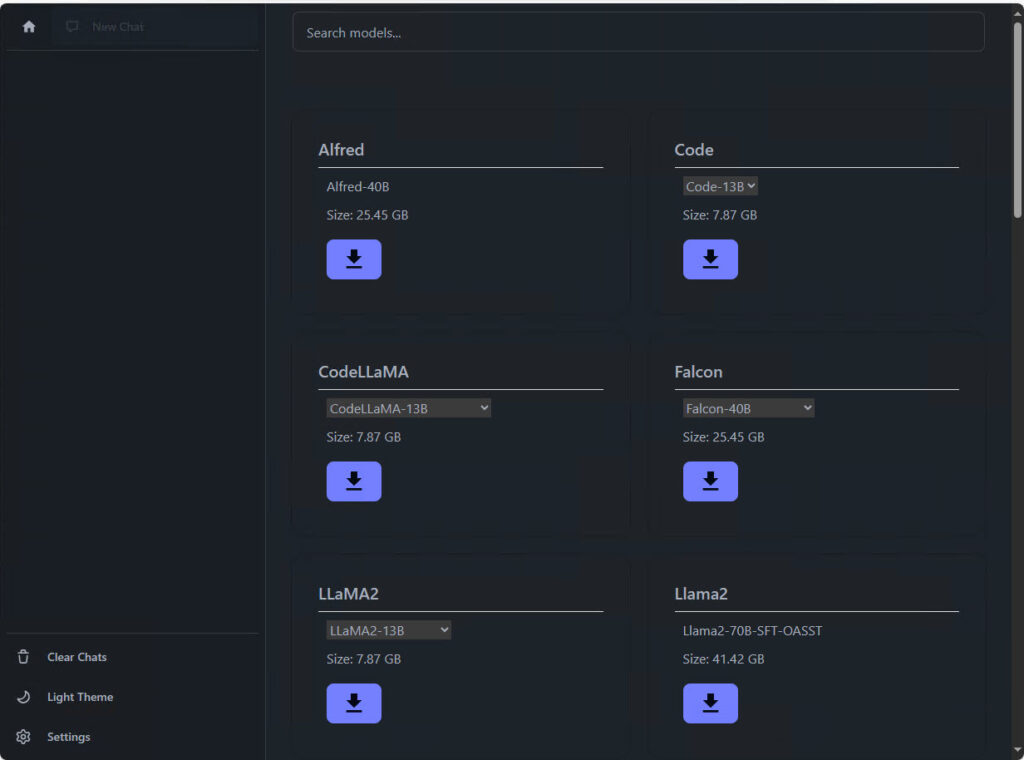Open the LLaMA2-13B version dropdown
Viewport: 1024px width, 760px height.
pos(389,630)
